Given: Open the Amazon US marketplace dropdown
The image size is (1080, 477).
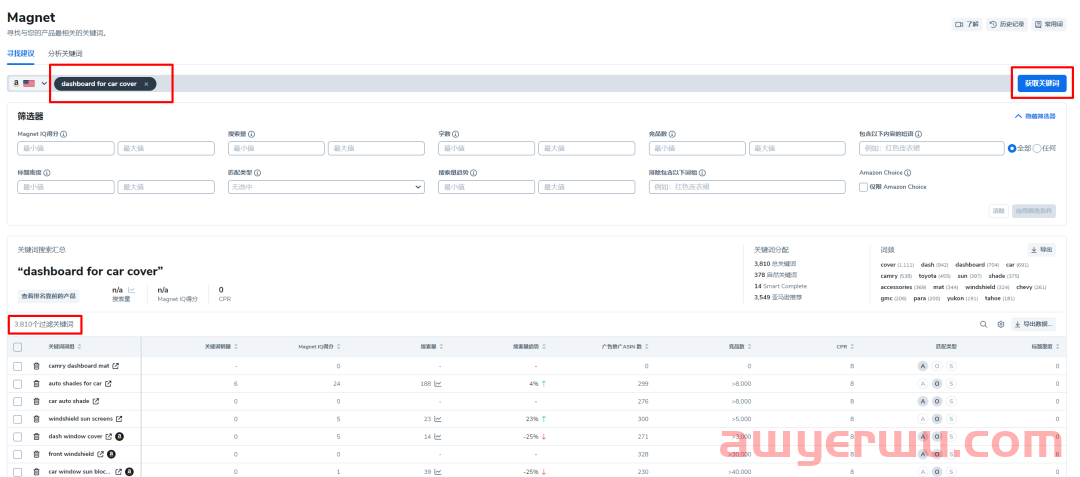Looking at the screenshot, I should click(29, 83).
